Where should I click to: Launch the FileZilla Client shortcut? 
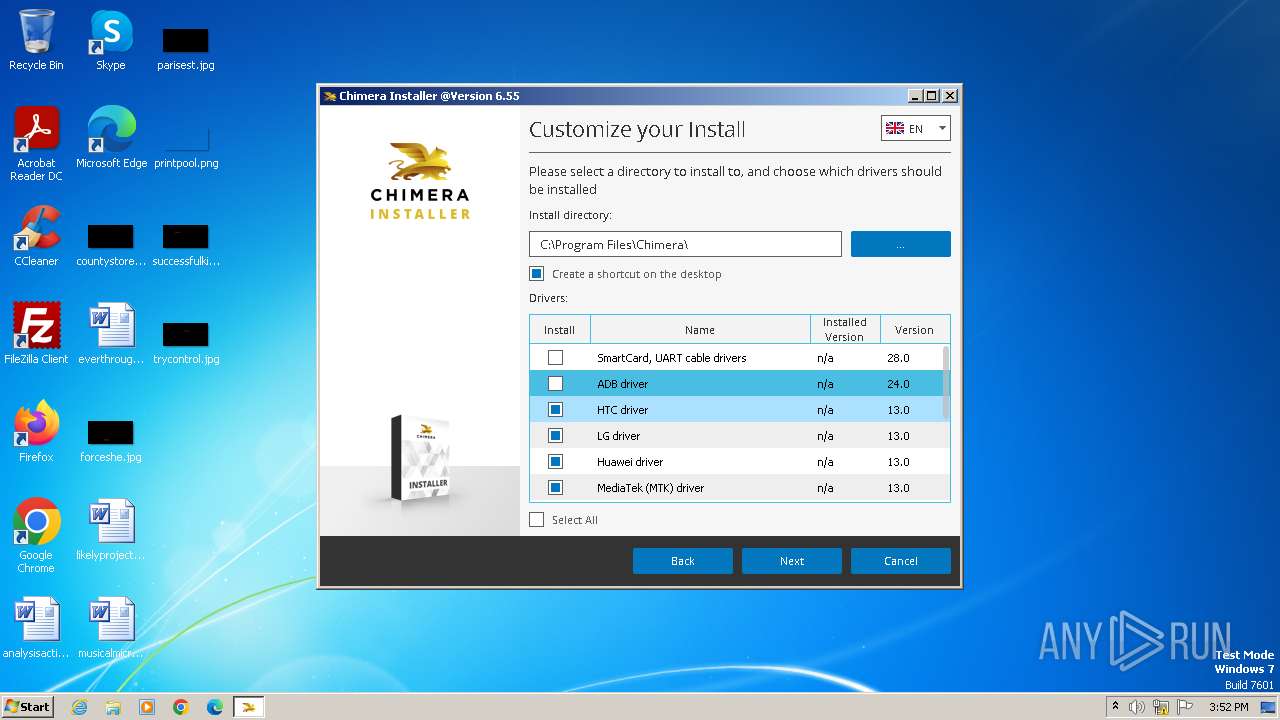pos(36,334)
